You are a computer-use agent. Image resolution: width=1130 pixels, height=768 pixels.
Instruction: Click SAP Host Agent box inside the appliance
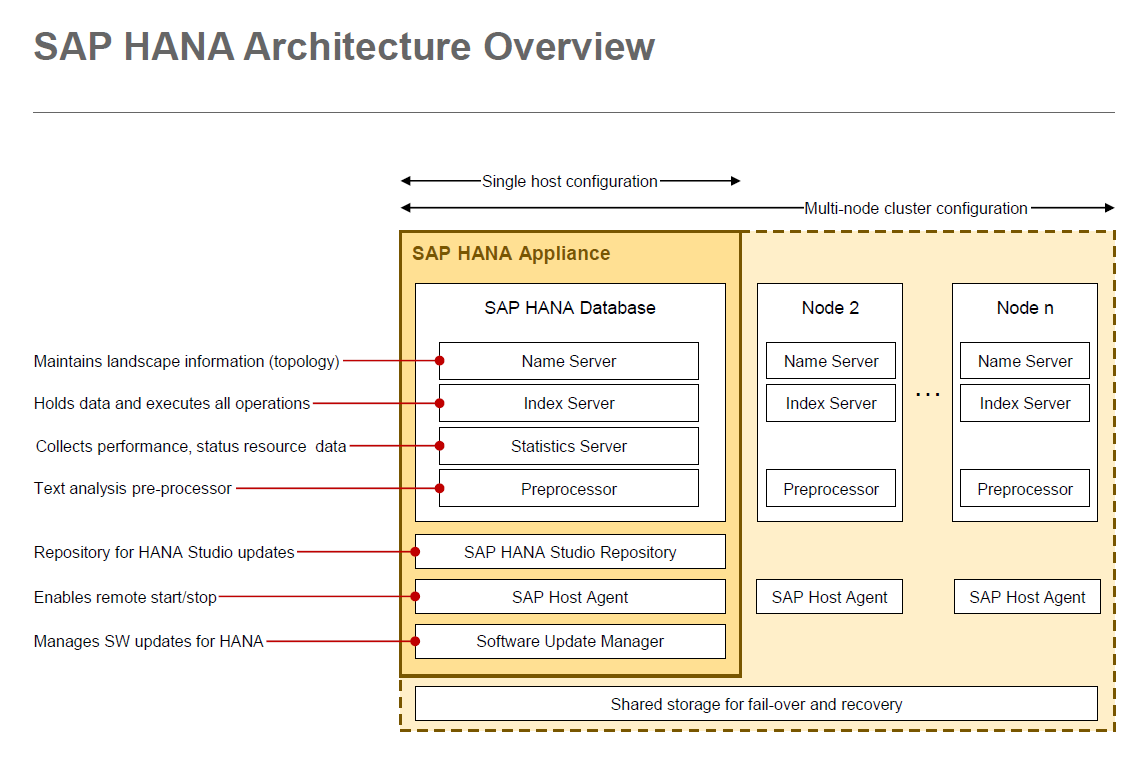point(570,597)
